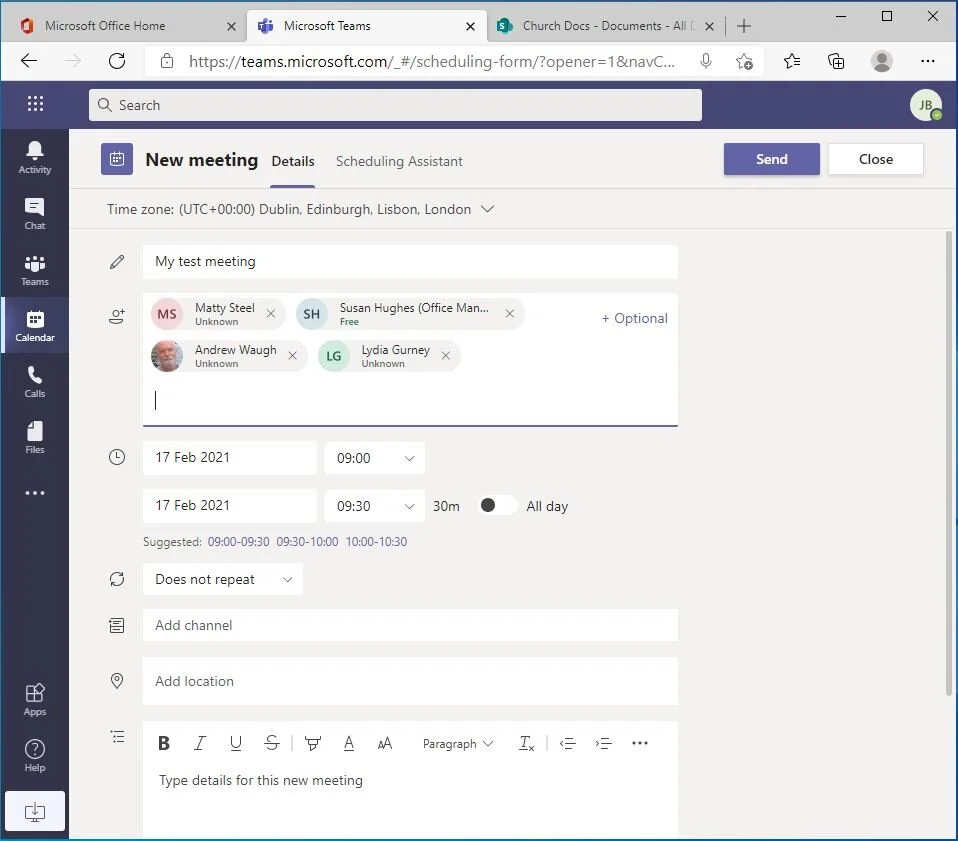The height and width of the screenshot is (841, 958).
Task: Open the 09:00 start time dropdown
Action: [x=375, y=458]
